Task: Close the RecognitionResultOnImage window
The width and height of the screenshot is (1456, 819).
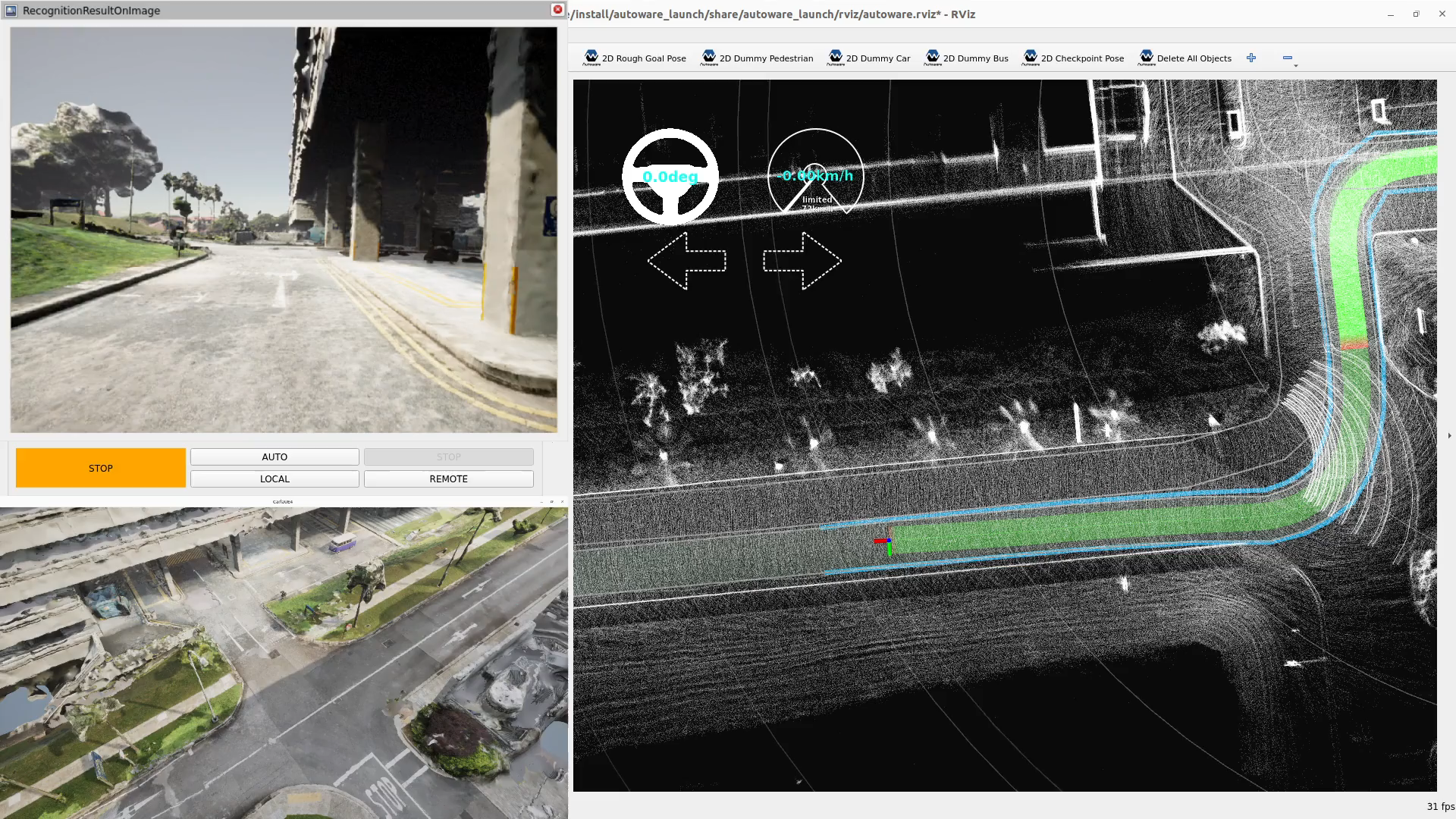Action: coord(557,10)
